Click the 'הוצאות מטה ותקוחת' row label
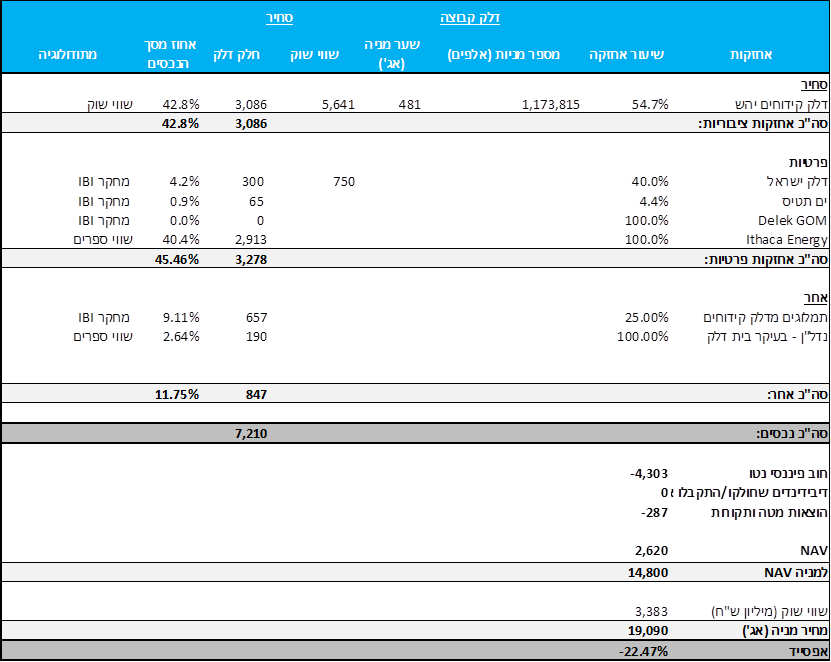Image resolution: width=831 pixels, height=662 pixels. 769,513
